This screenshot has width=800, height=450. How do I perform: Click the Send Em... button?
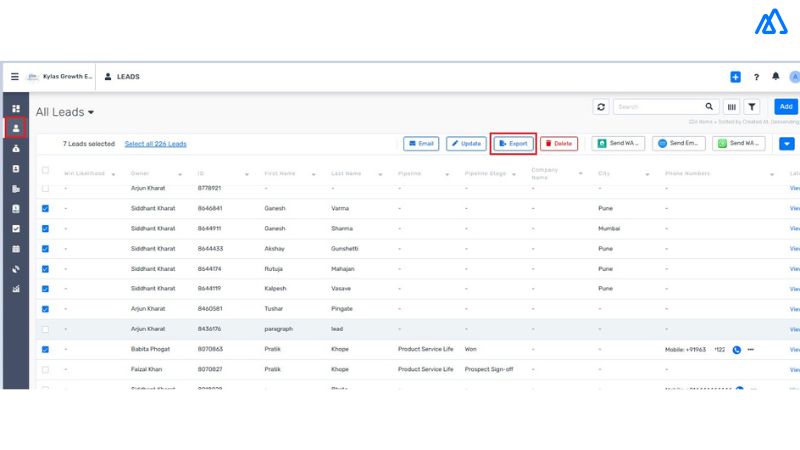coord(679,143)
